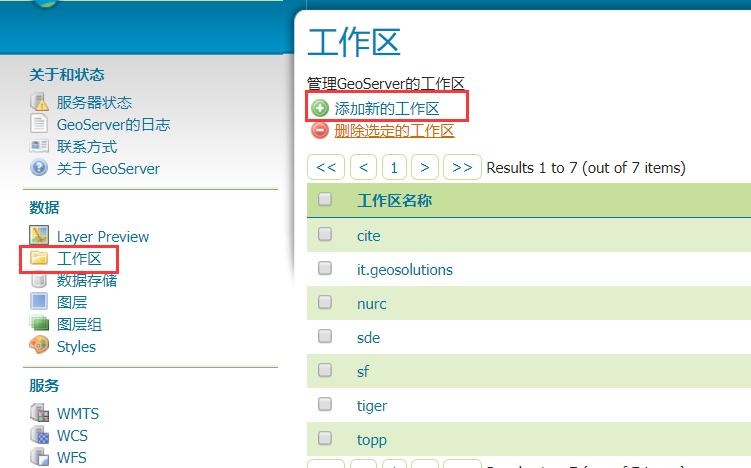Click the About GeoServer question mark icon
751x468 pixels.
click(x=39, y=168)
